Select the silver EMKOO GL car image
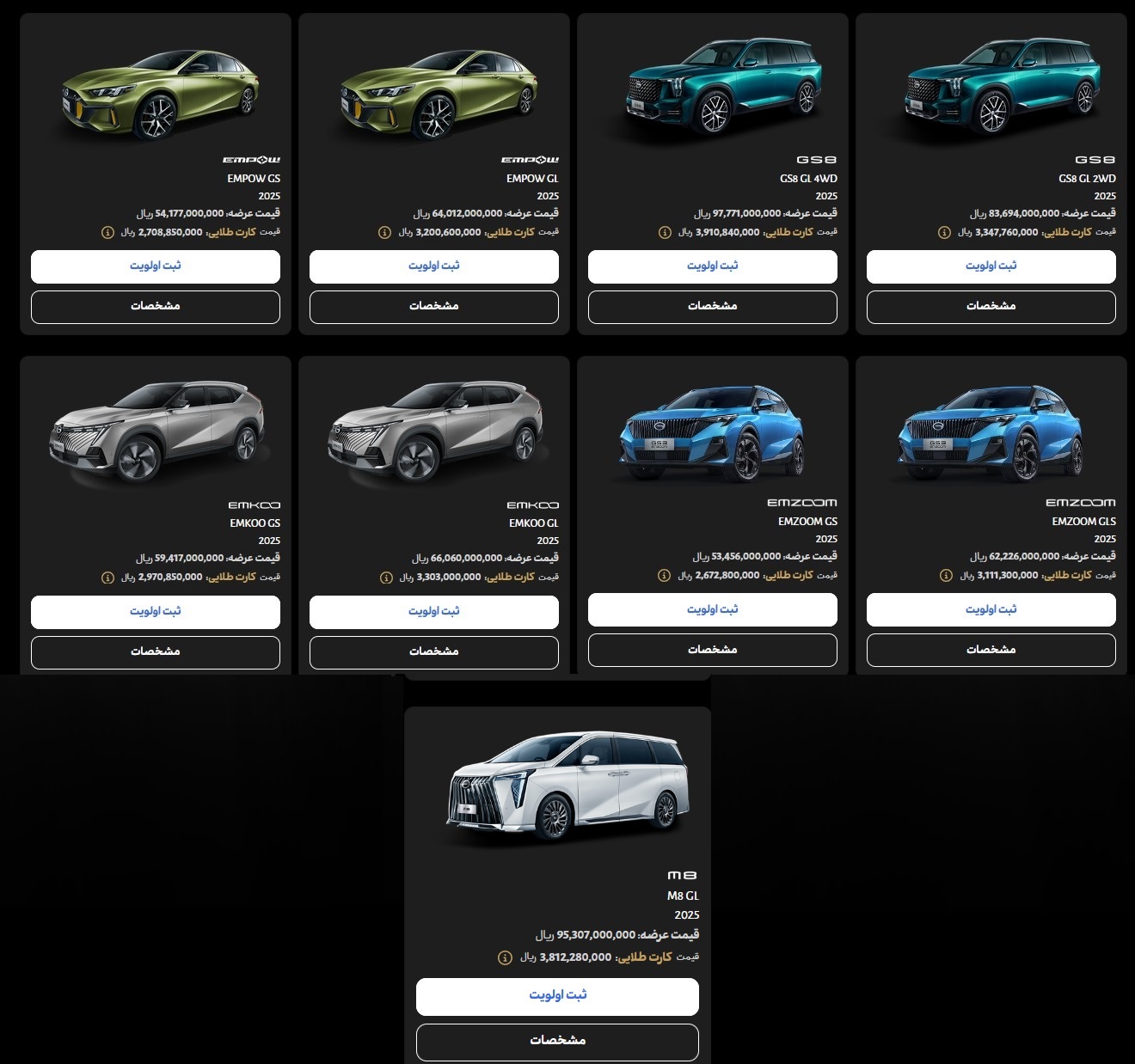This screenshot has height=1064, width=1135. click(436, 431)
